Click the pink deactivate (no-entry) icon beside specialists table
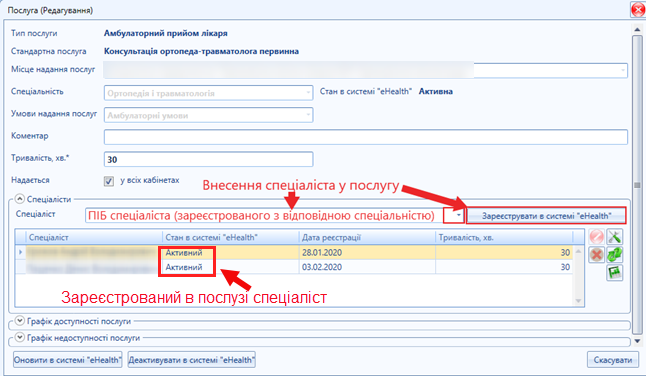The height and width of the screenshot is (376, 646). (596, 237)
